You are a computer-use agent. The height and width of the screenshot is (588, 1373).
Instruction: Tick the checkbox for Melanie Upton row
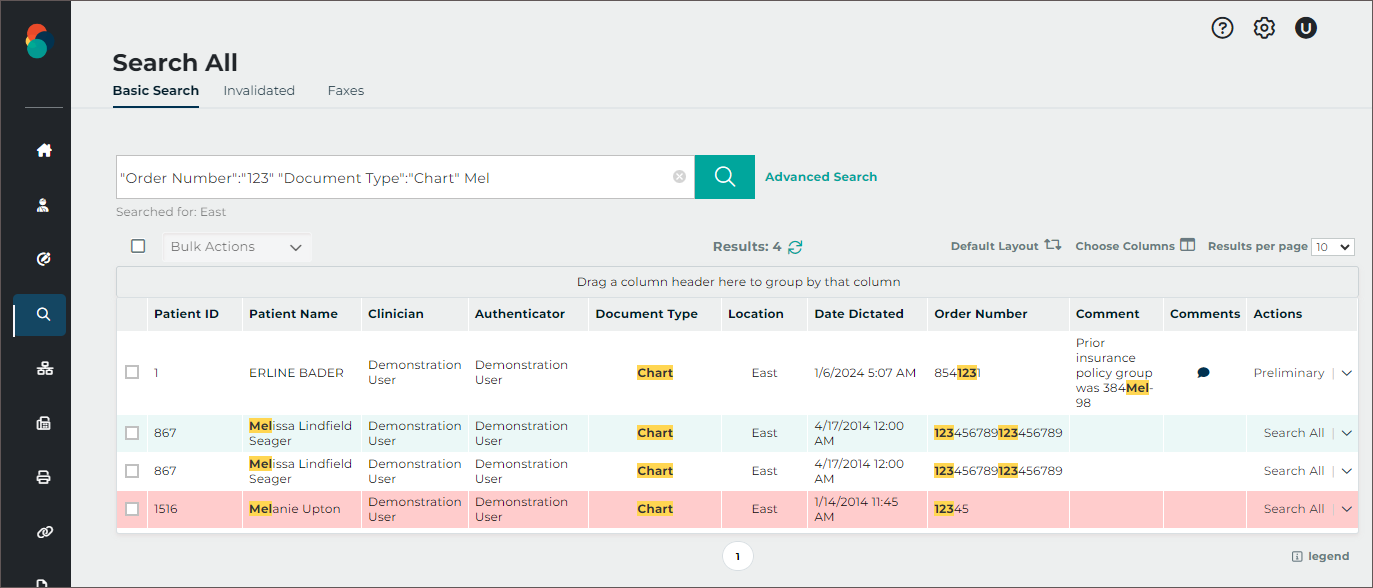132,509
